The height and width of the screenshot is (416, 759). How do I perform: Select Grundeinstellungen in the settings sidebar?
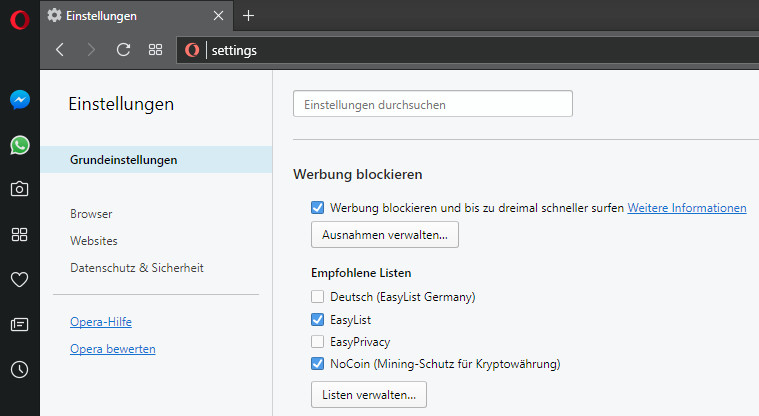pos(156,160)
